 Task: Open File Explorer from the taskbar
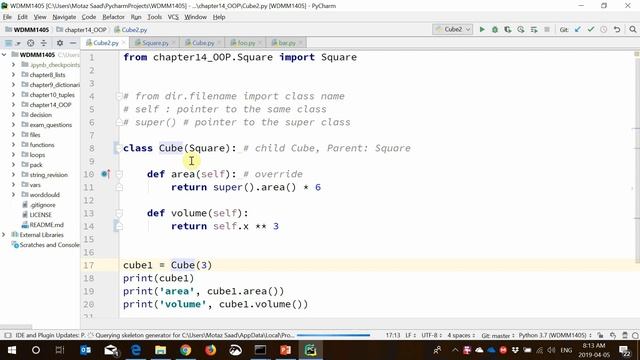160,350
